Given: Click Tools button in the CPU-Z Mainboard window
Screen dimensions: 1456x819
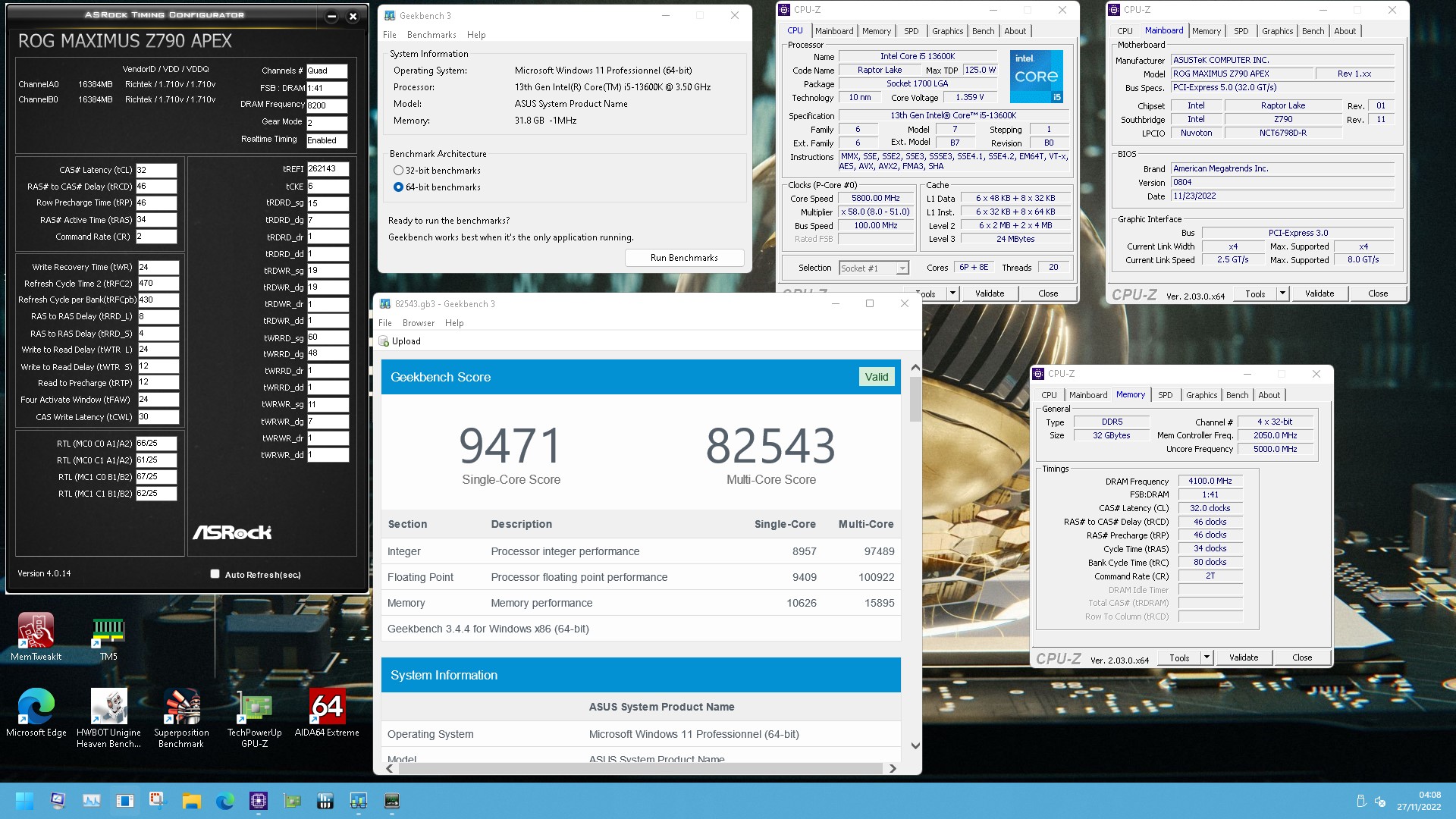Looking at the screenshot, I should coord(1255,293).
